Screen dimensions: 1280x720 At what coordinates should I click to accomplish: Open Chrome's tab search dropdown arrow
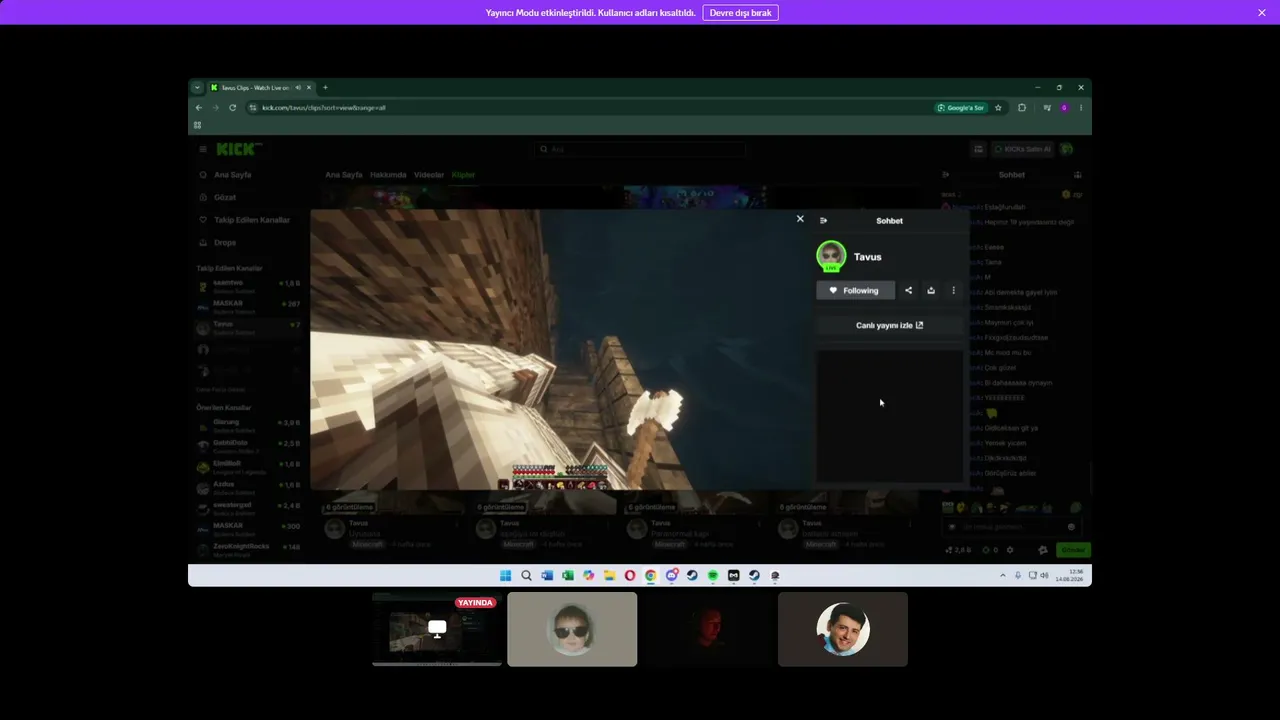point(197,88)
